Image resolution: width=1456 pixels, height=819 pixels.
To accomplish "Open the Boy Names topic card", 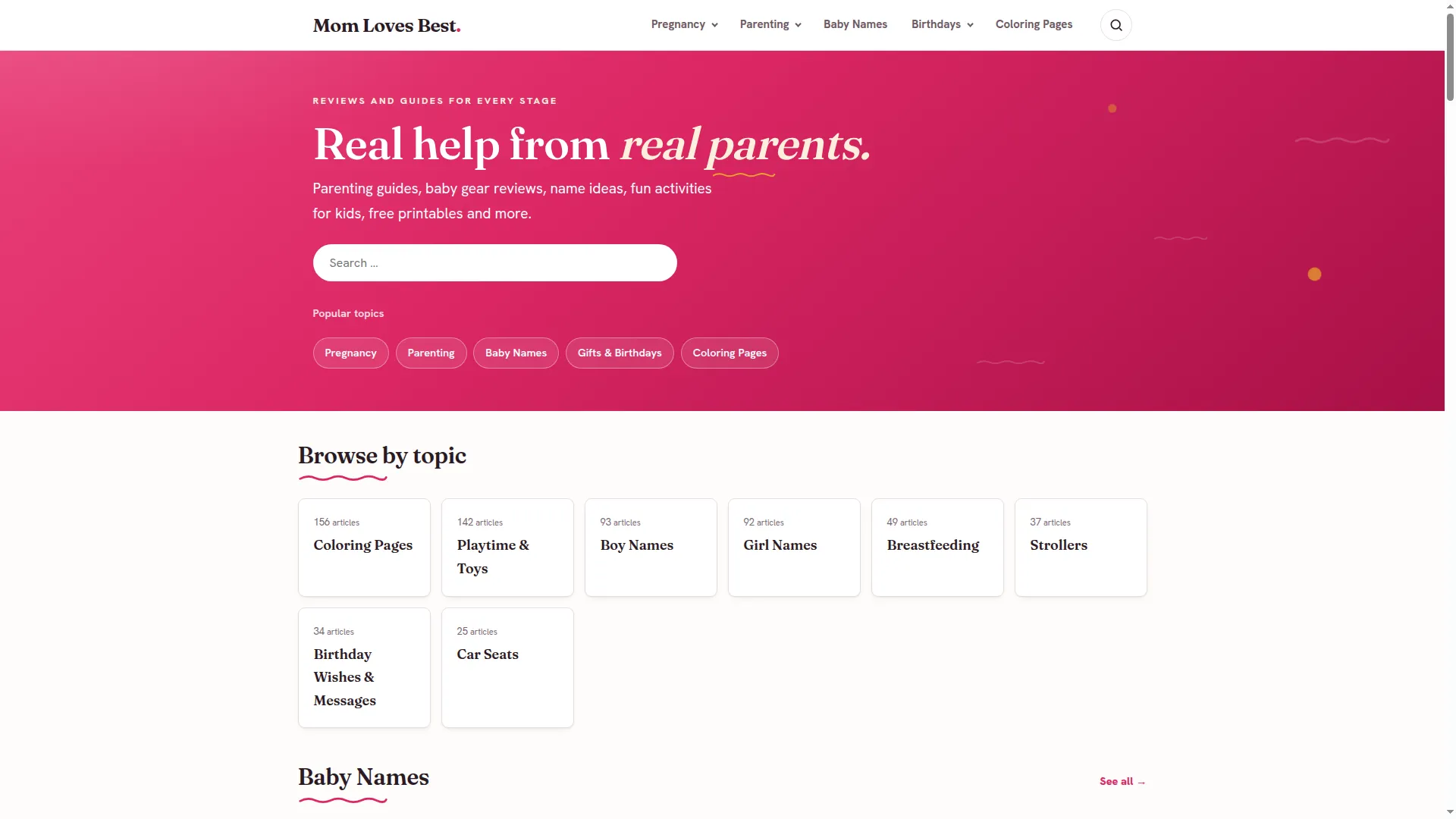I will pyautogui.click(x=651, y=548).
